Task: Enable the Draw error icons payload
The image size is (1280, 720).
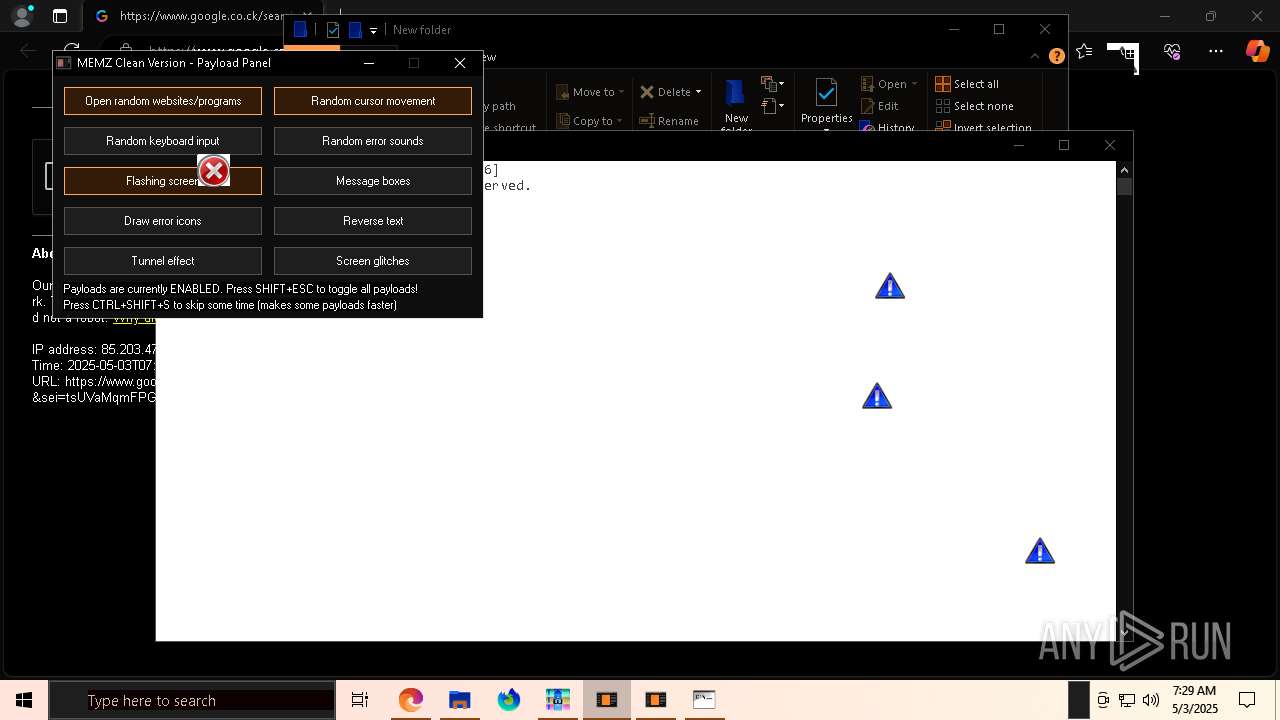Action: (x=163, y=221)
